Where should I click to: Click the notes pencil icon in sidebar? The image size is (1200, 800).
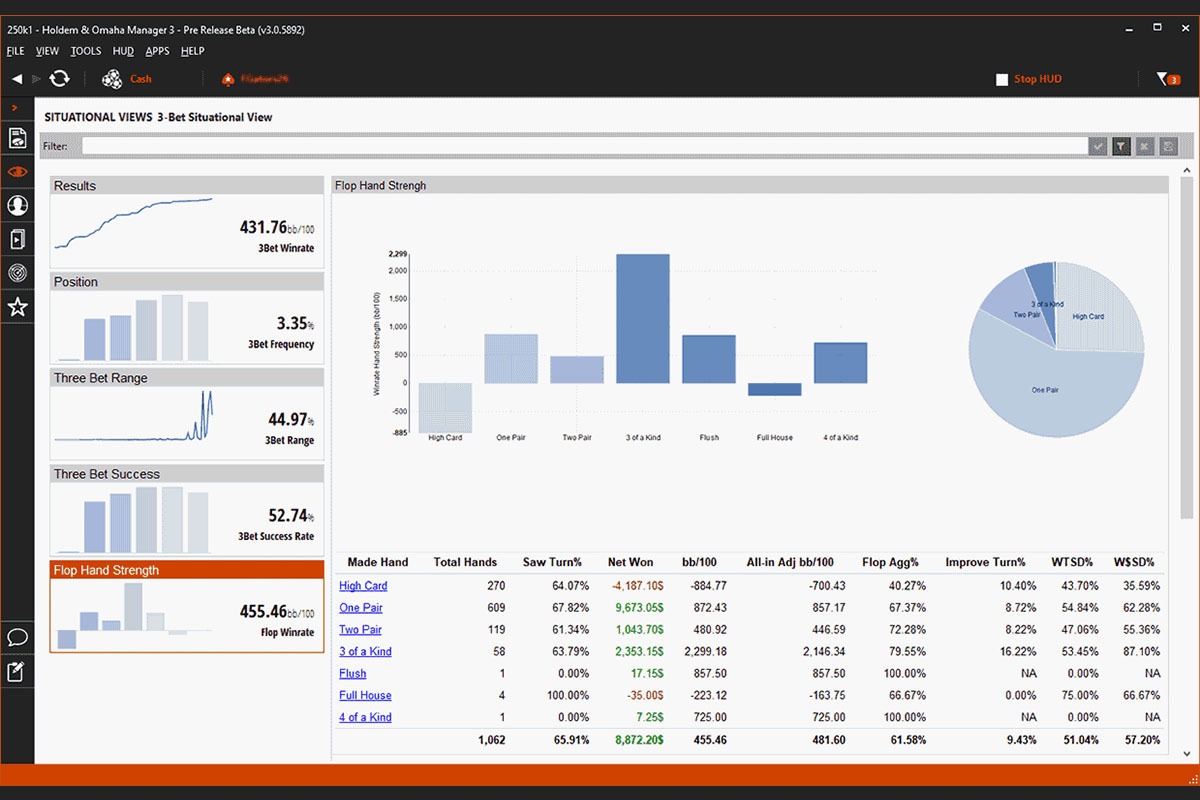[x=17, y=671]
